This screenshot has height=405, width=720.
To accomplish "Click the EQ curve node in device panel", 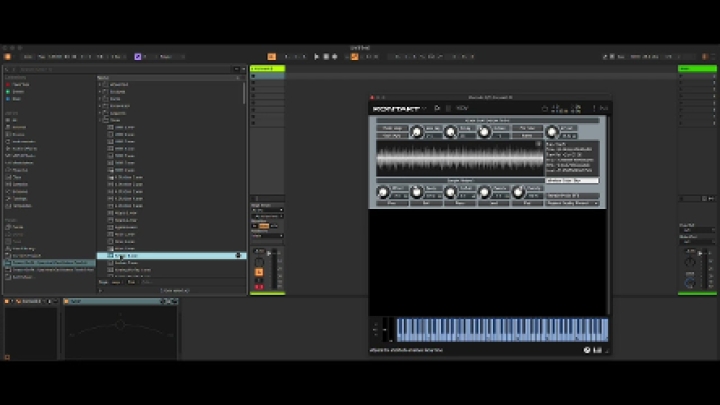I will pyautogui.click(x=120, y=325).
